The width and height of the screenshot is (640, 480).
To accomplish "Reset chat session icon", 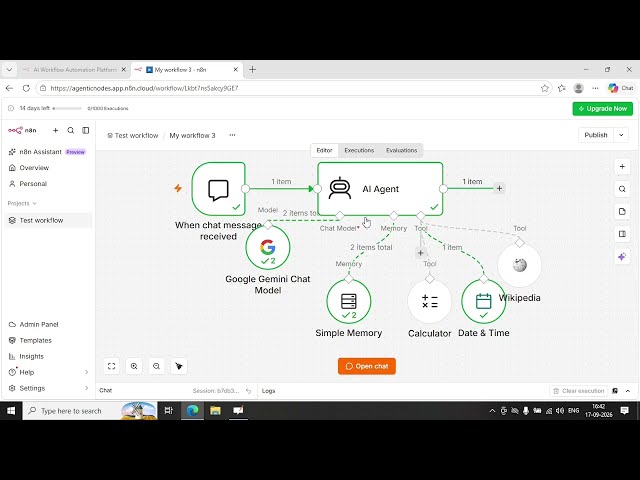I will point(249,391).
